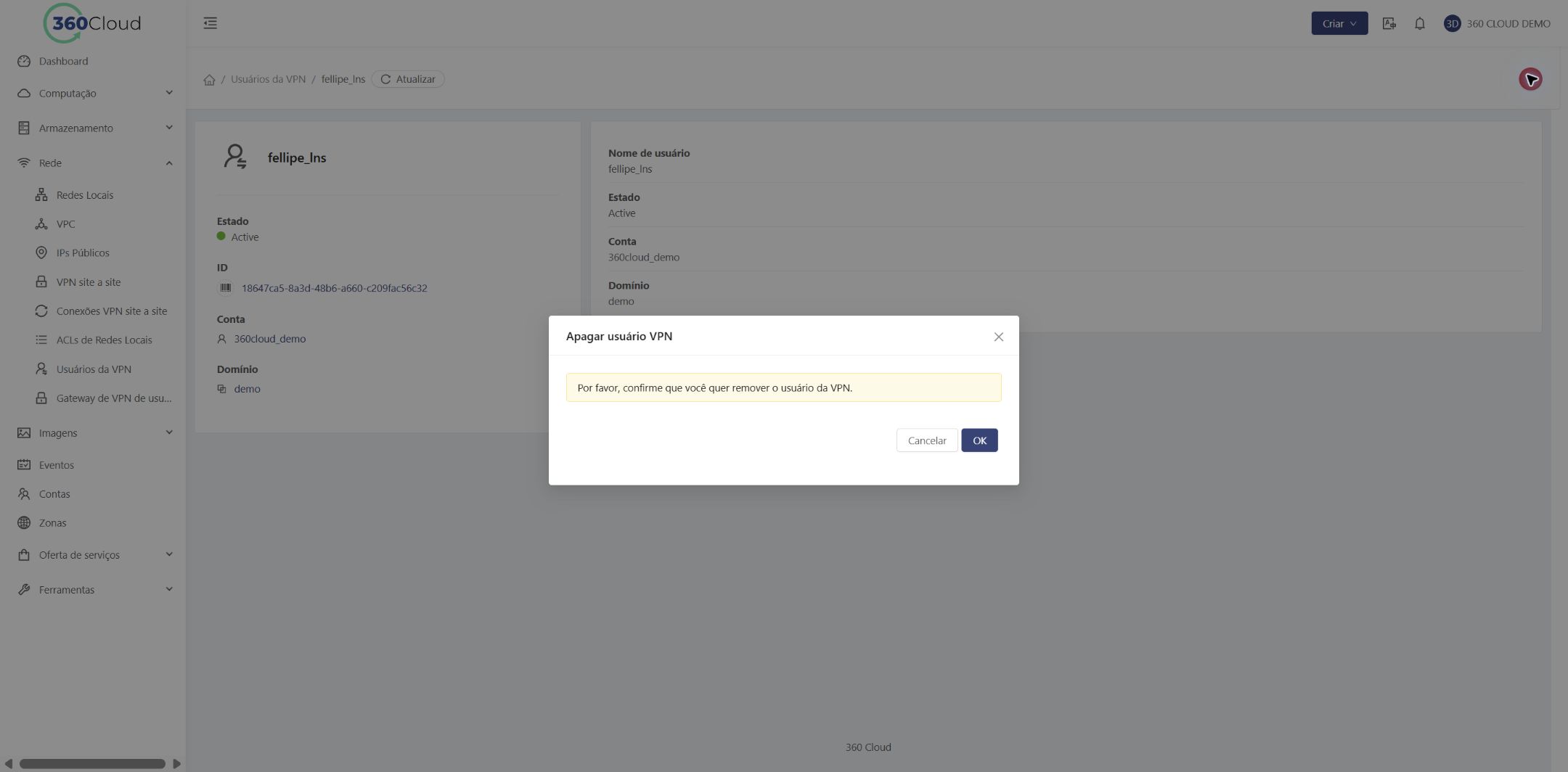Click the barcode icon beside the ID
Image resolution: width=1568 pixels, height=772 pixels.
(x=225, y=288)
